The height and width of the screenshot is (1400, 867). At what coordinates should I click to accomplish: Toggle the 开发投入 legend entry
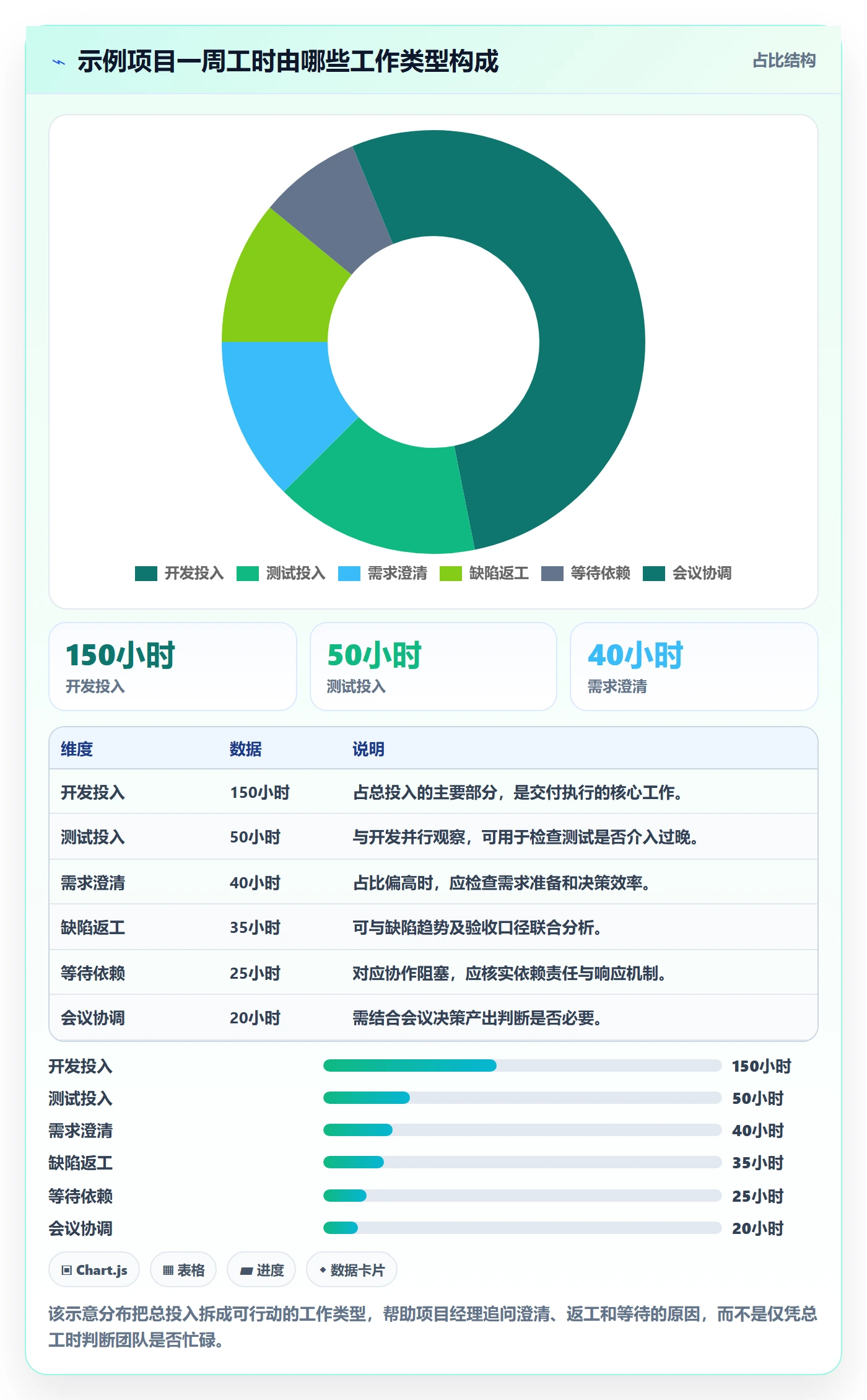pyautogui.click(x=179, y=574)
